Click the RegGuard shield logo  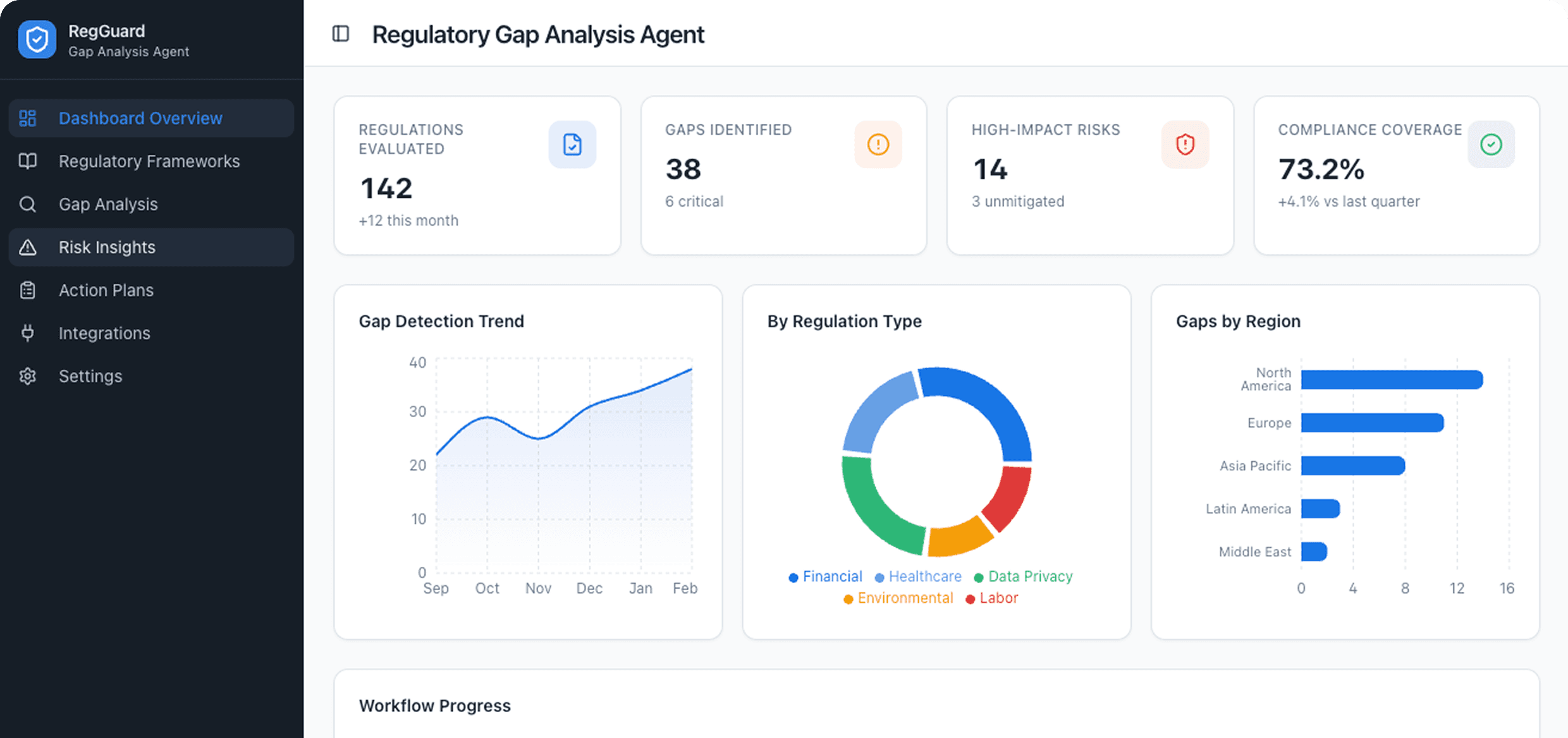pyautogui.click(x=37, y=39)
